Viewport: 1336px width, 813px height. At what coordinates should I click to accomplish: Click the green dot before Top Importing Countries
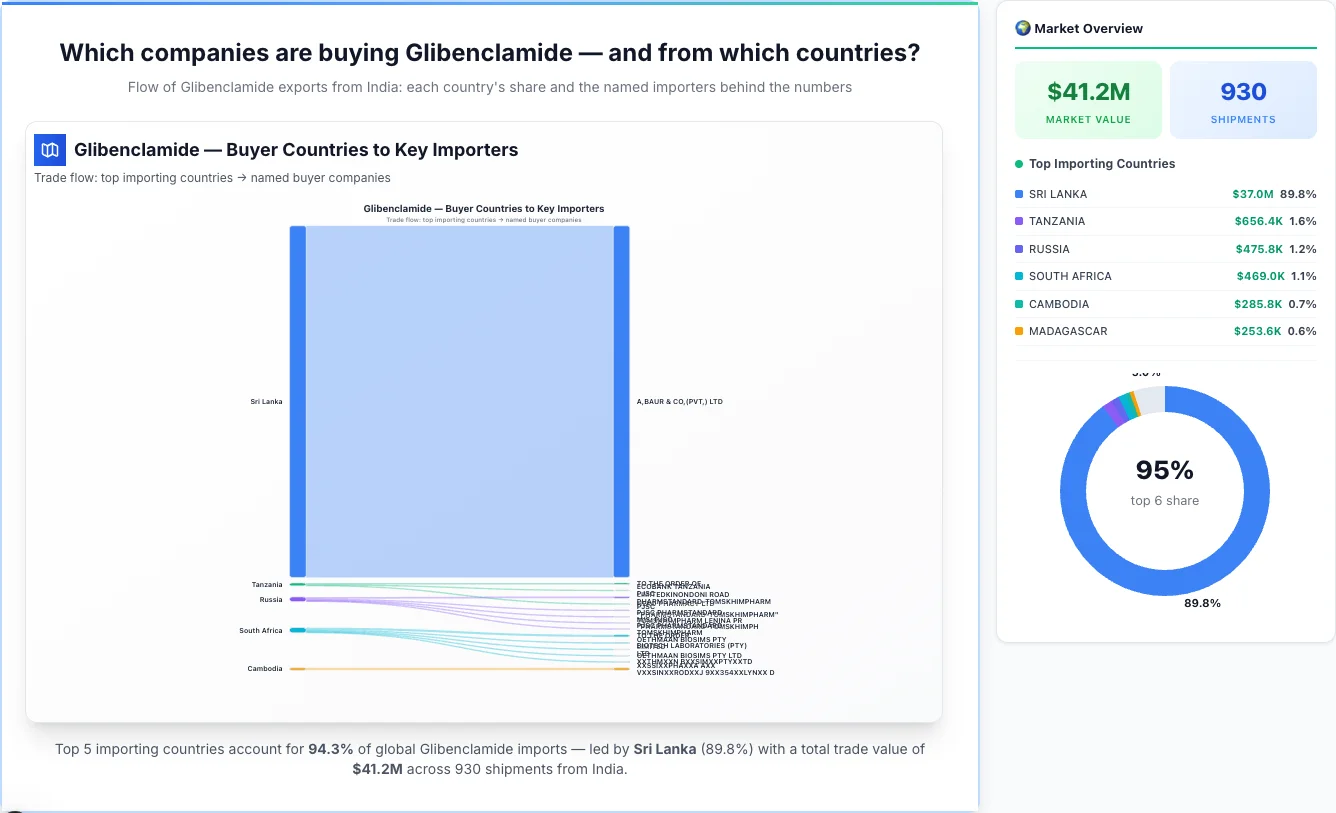[1017, 164]
